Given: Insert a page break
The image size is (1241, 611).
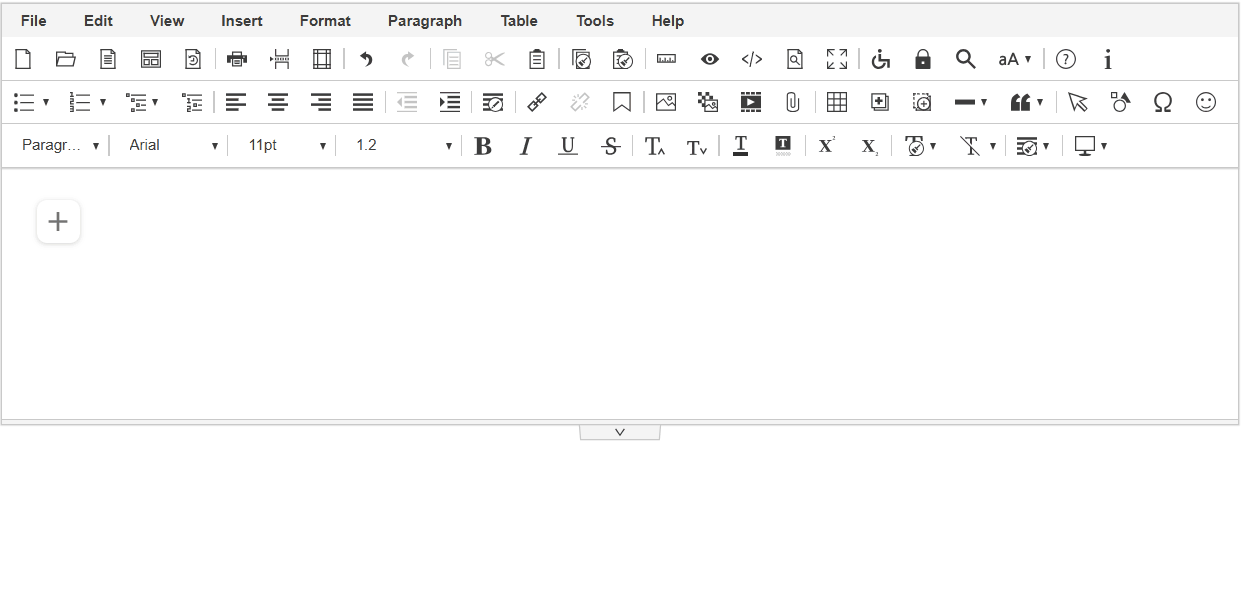Looking at the screenshot, I should pos(280,59).
